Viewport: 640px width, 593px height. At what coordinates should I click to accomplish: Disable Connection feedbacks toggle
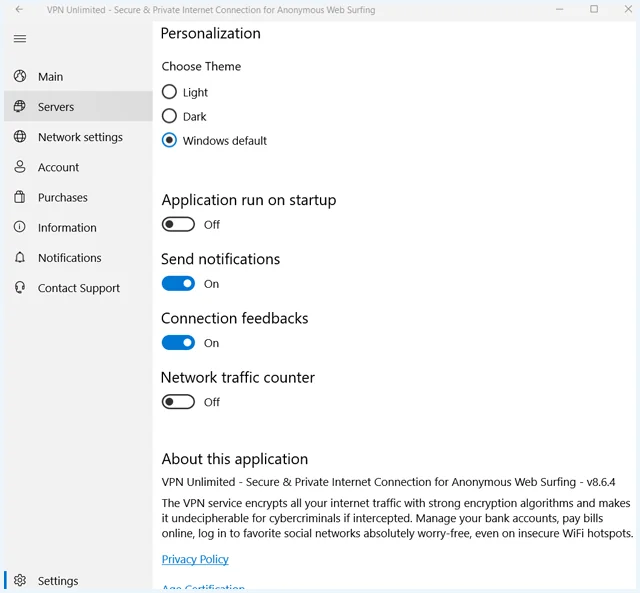pos(178,342)
